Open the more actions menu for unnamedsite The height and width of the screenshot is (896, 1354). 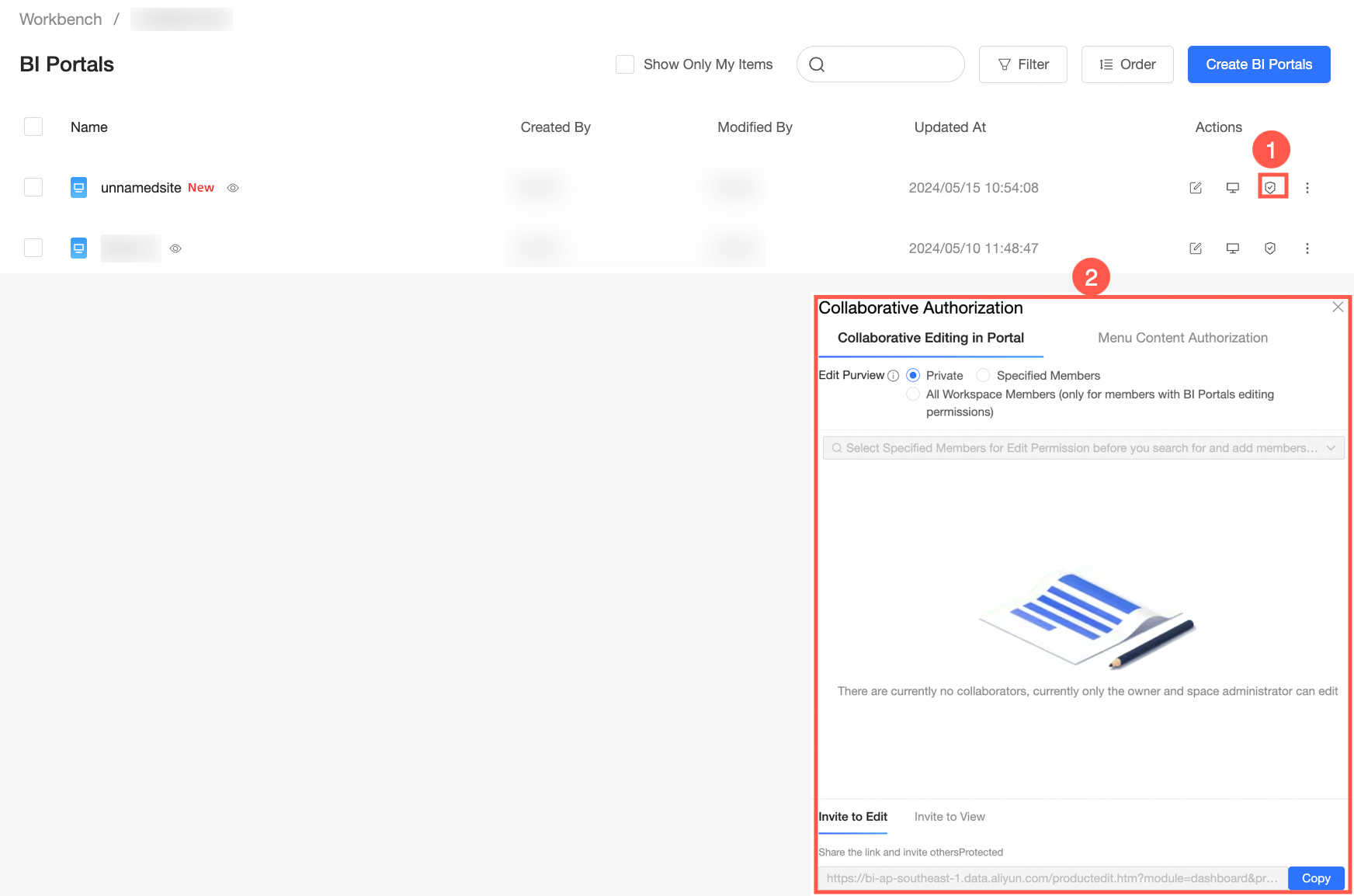click(x=1308, y=187)
